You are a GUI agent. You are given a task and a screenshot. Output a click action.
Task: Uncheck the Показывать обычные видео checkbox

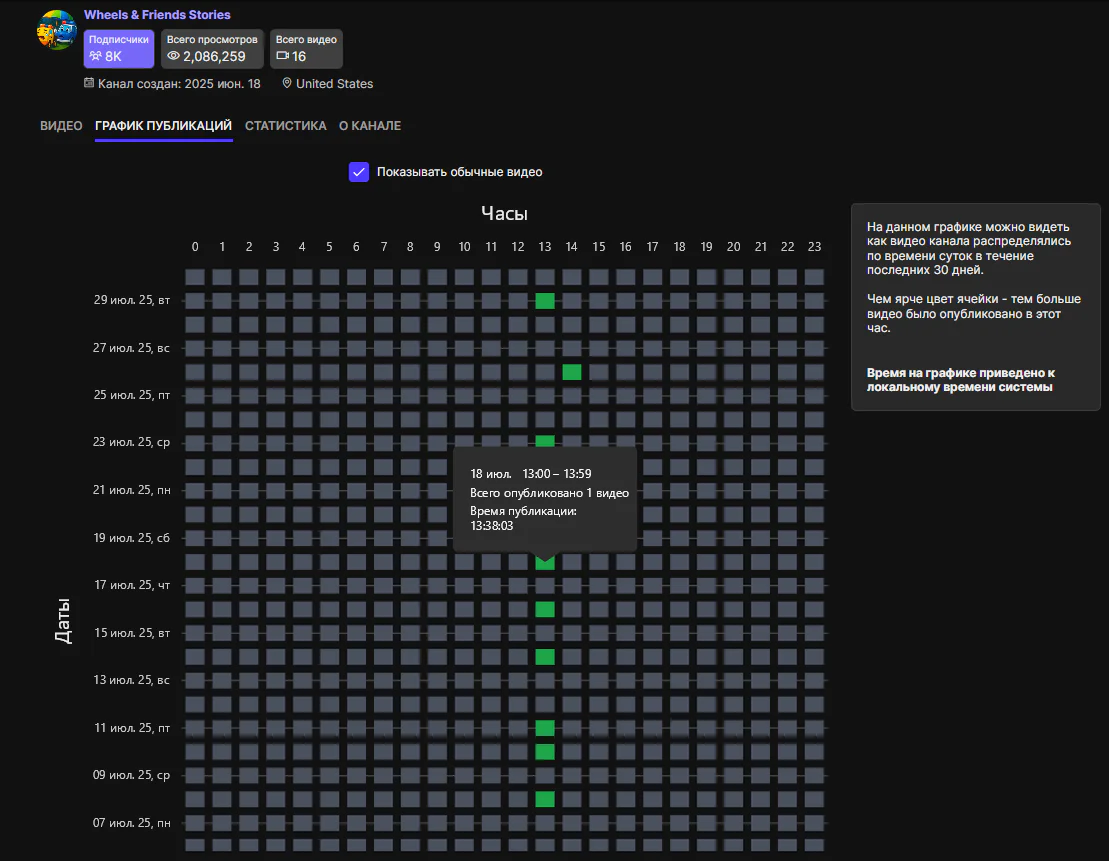(359, 172)
